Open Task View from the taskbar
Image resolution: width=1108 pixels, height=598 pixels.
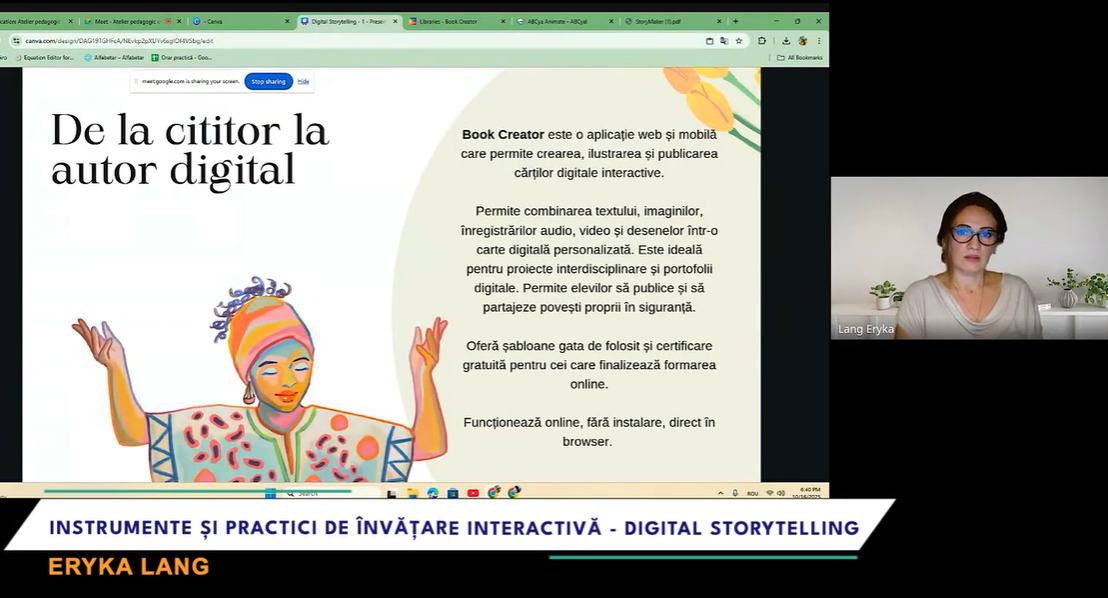392,493
